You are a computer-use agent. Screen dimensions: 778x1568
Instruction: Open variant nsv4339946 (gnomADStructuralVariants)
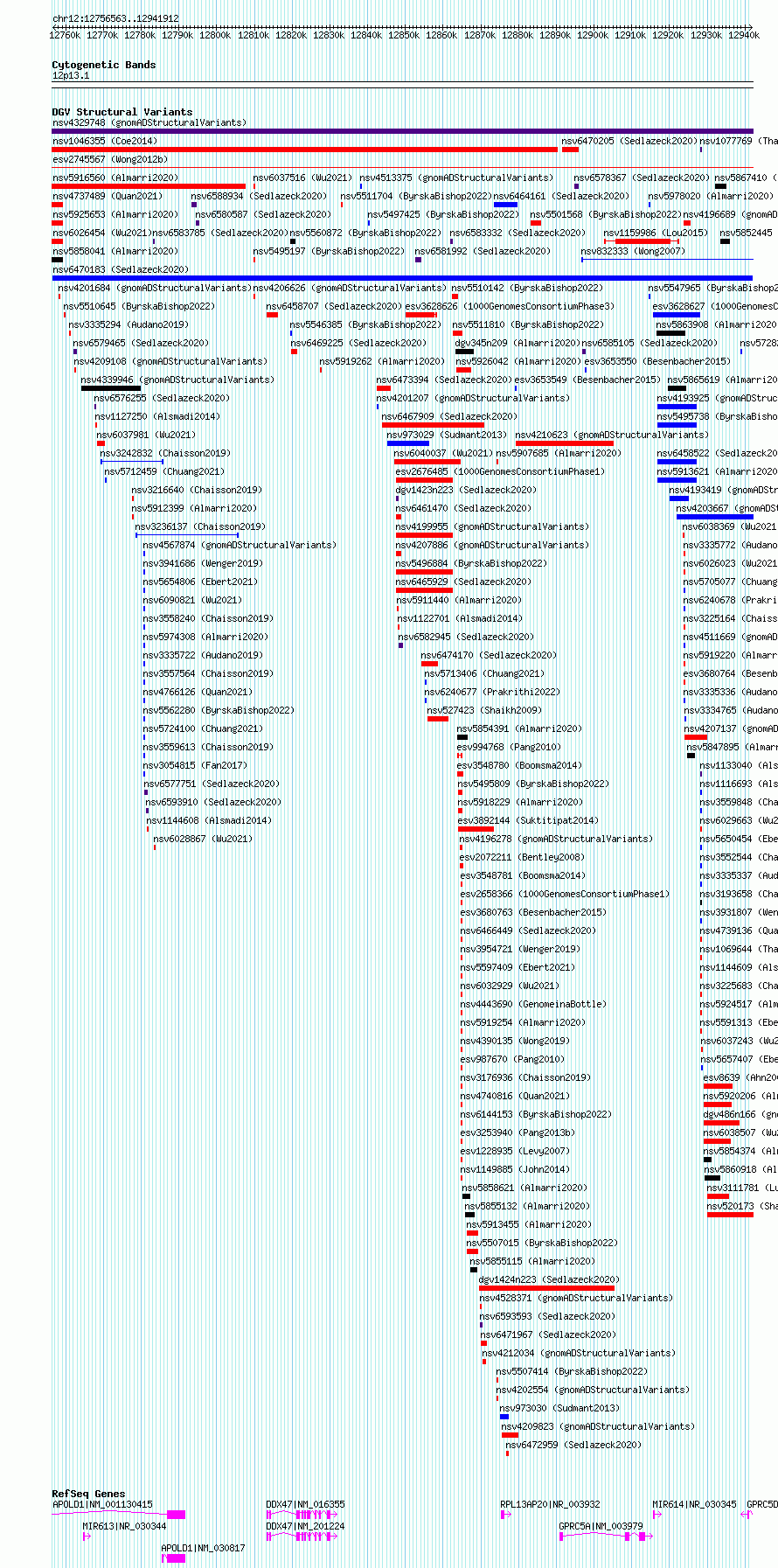pyautogui.click(x=178, y=380)
